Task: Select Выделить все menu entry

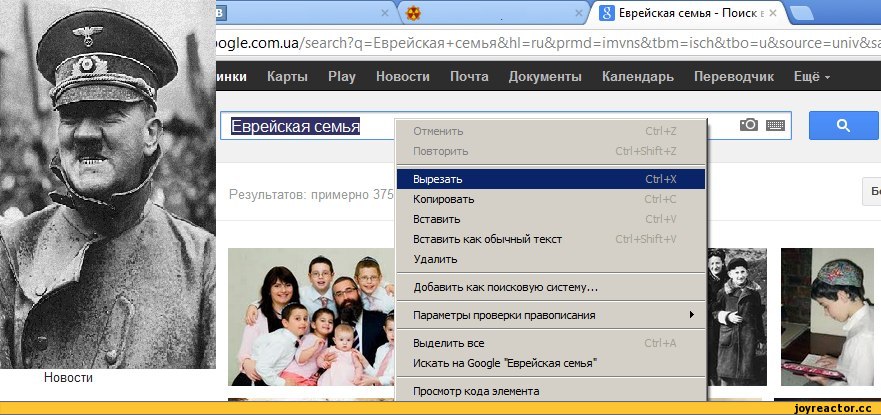Action: coord(550,343)
